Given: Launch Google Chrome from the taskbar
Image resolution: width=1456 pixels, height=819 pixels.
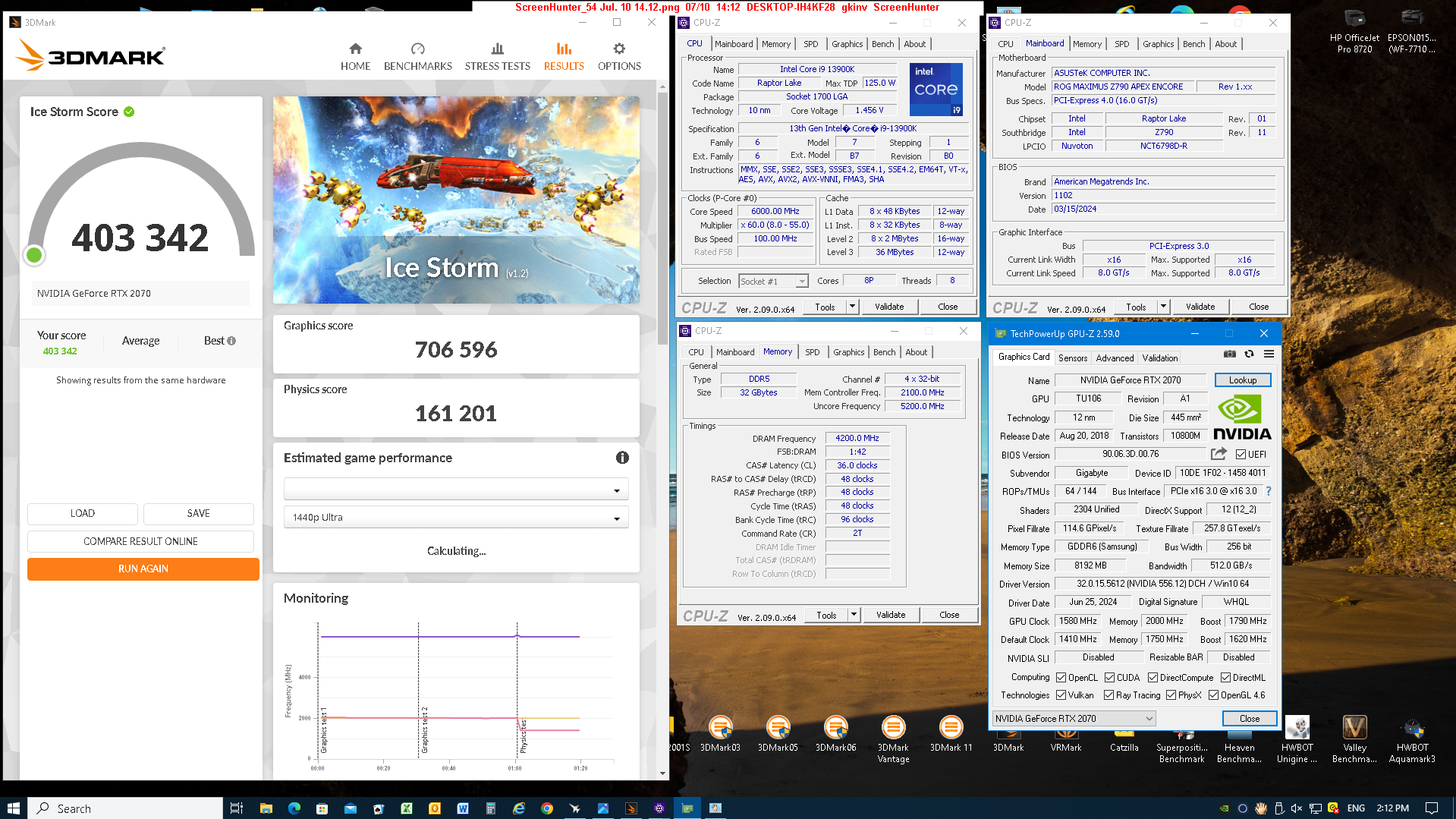Looking at the screenshot, I should (x=546, y=808).
